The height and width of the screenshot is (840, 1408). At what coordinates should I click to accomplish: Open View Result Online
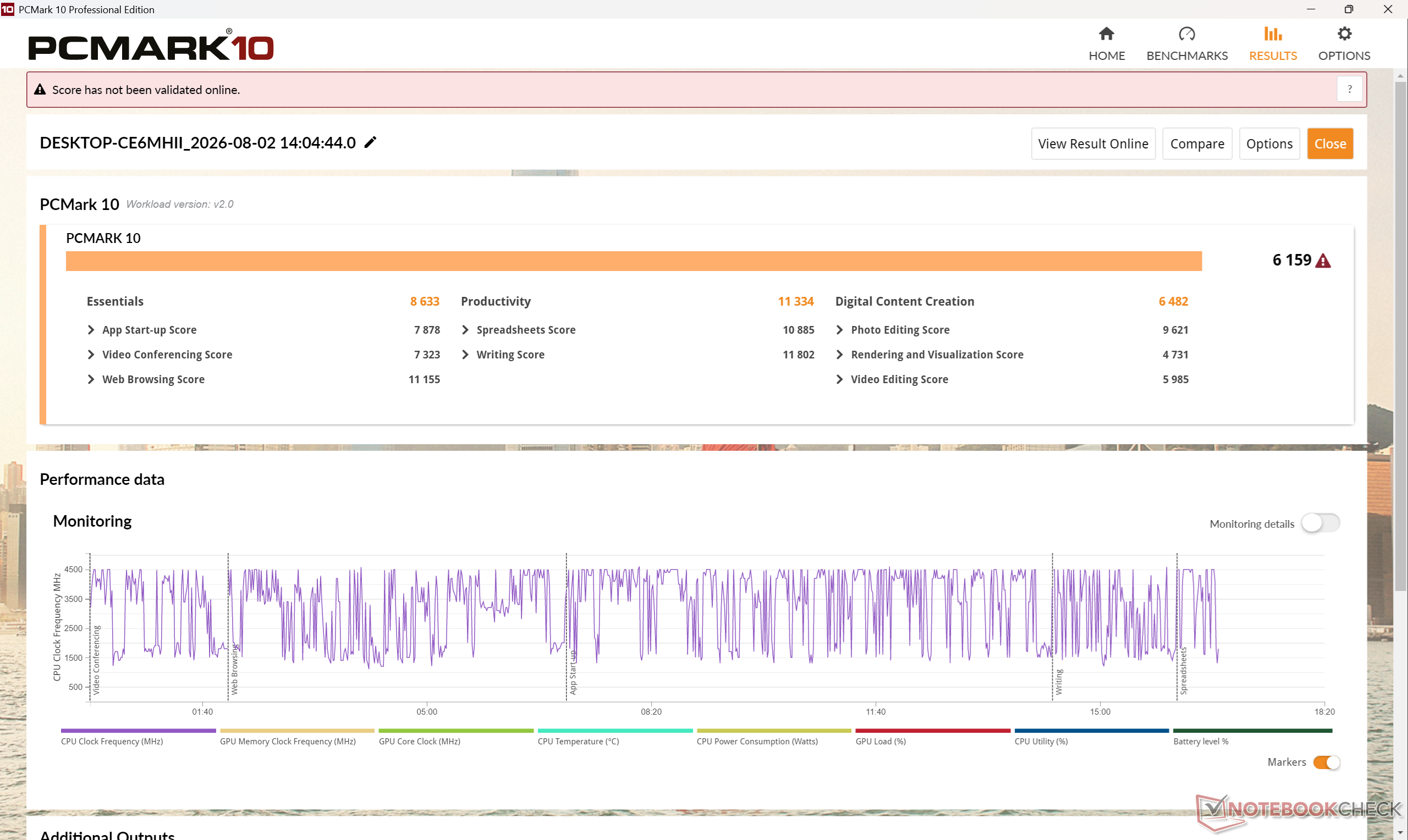tap(1093, 144)
